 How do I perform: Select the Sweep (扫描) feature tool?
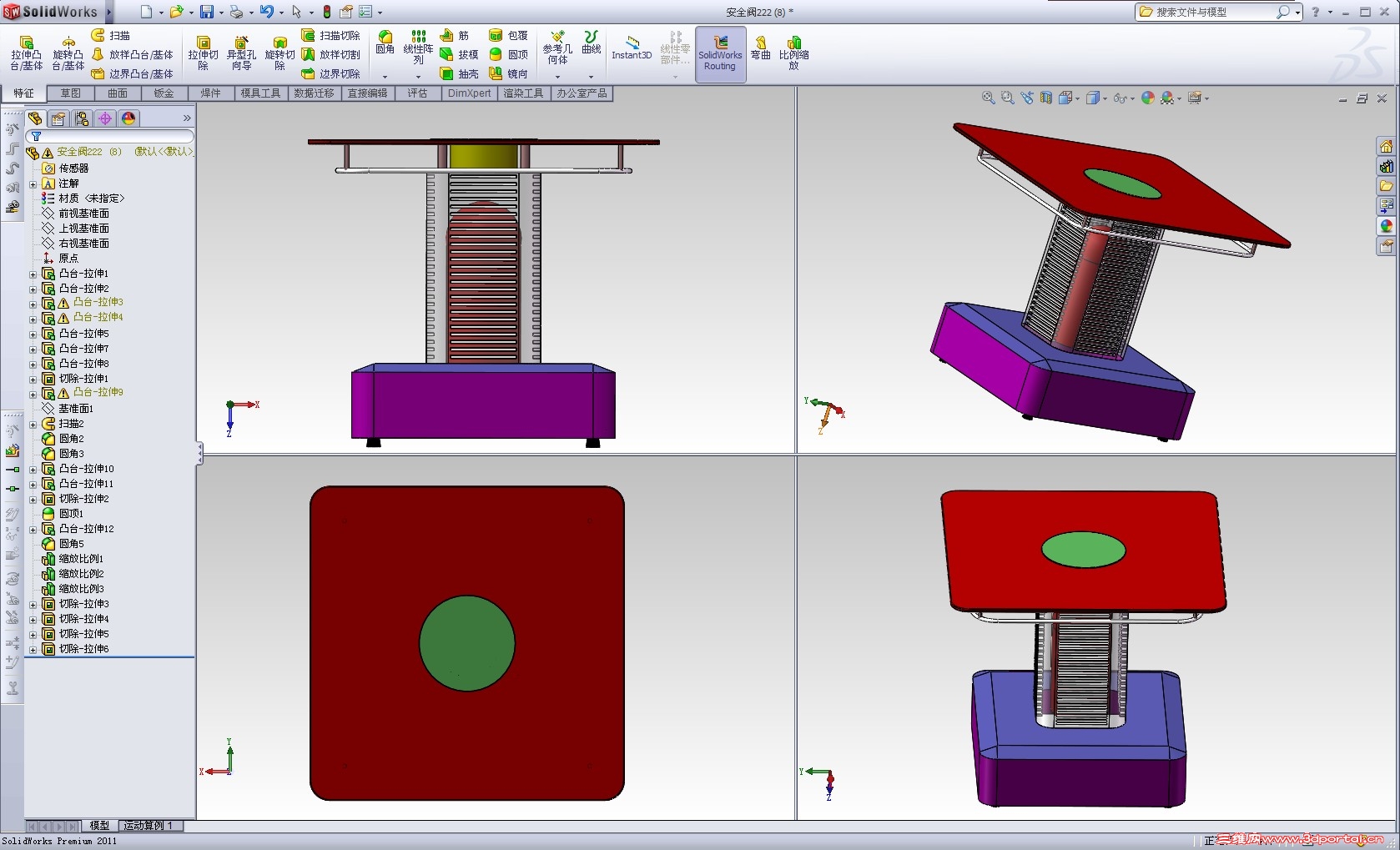click(x=111, y=35)
